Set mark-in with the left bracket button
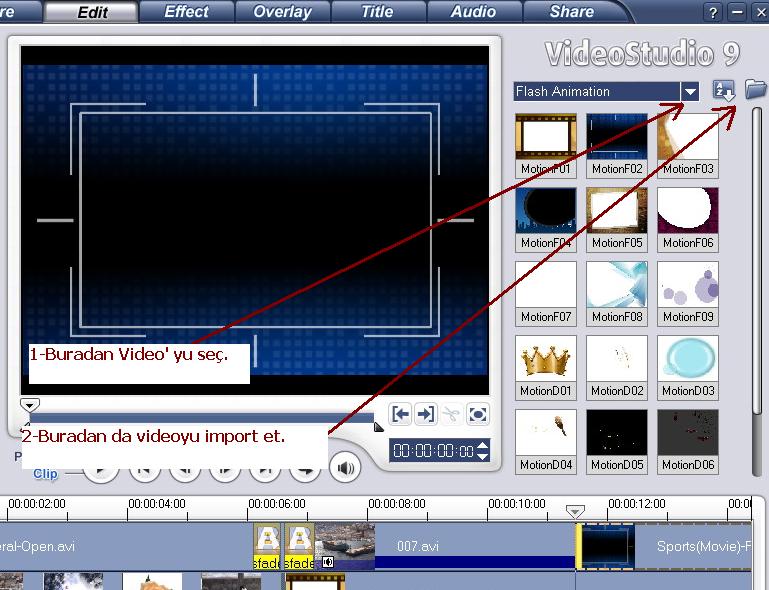 point(400,414)
